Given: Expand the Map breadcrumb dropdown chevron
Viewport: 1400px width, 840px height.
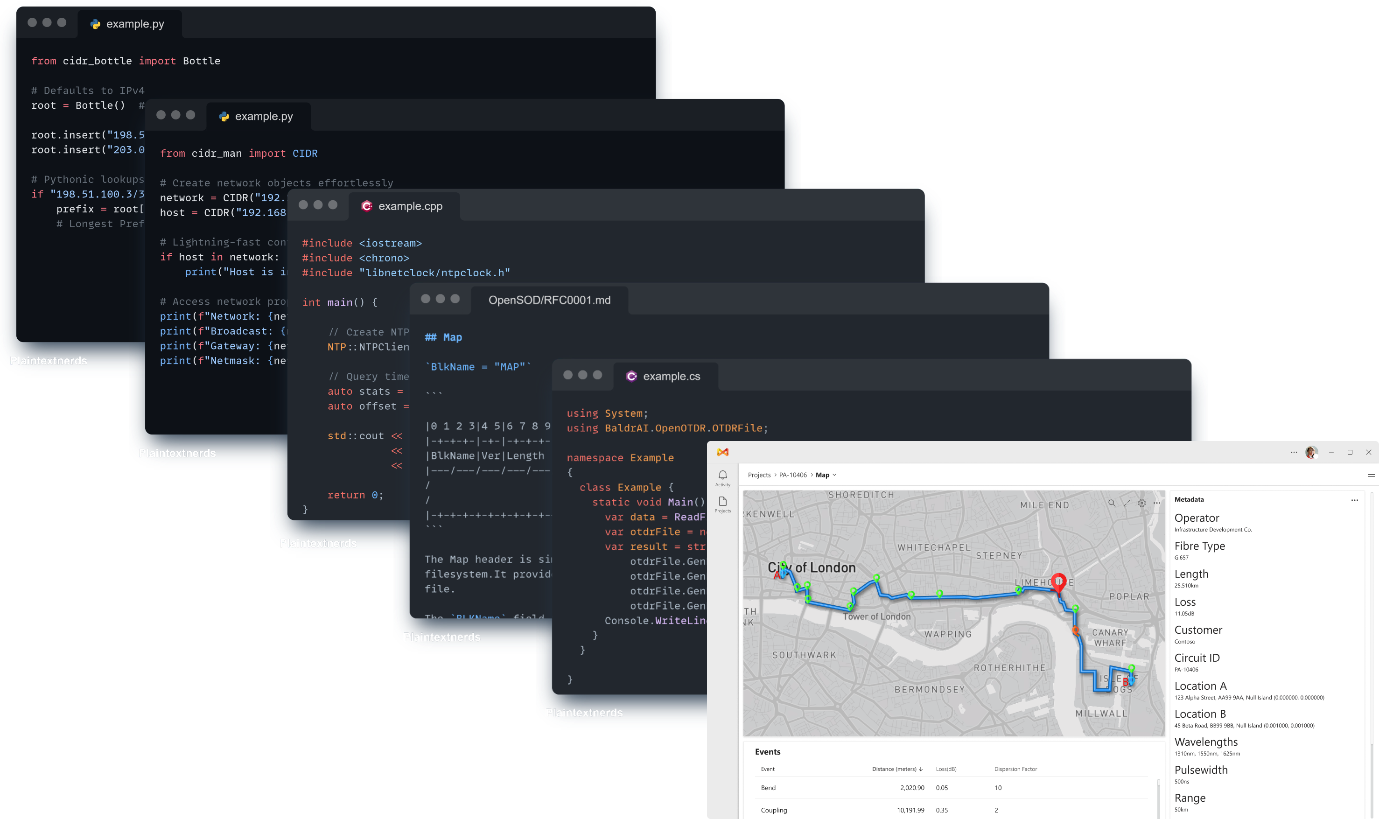Looking at the screenshot, I should pos(834,475).
